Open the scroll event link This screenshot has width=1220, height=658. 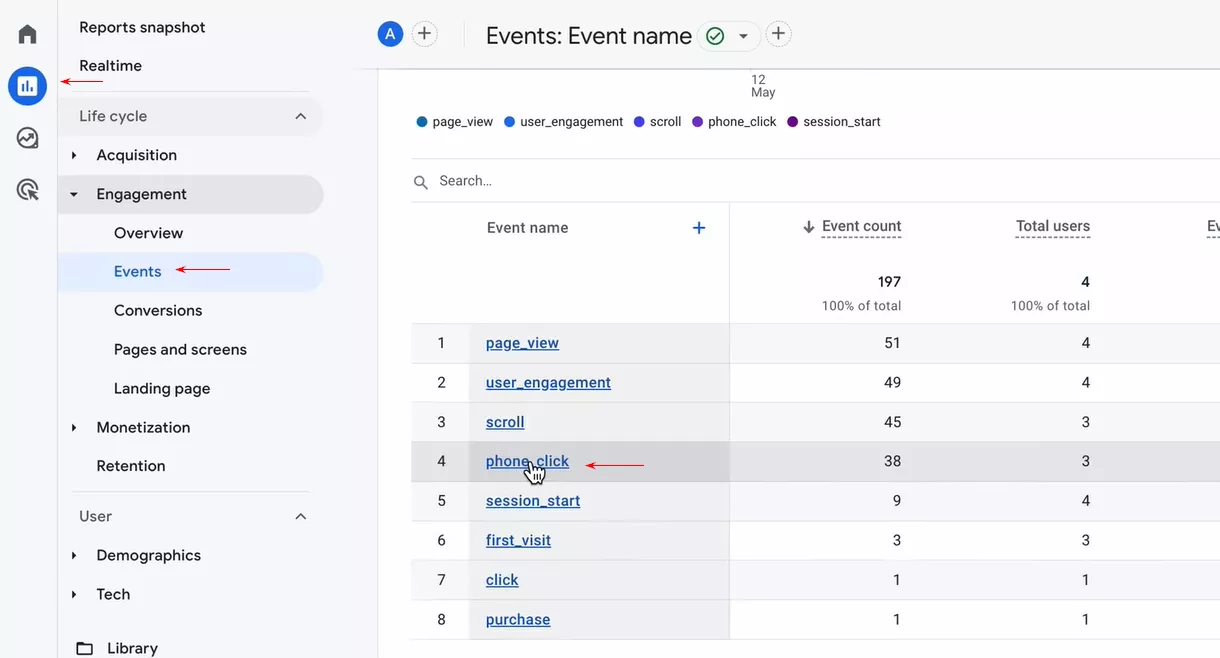coord(505,422)
